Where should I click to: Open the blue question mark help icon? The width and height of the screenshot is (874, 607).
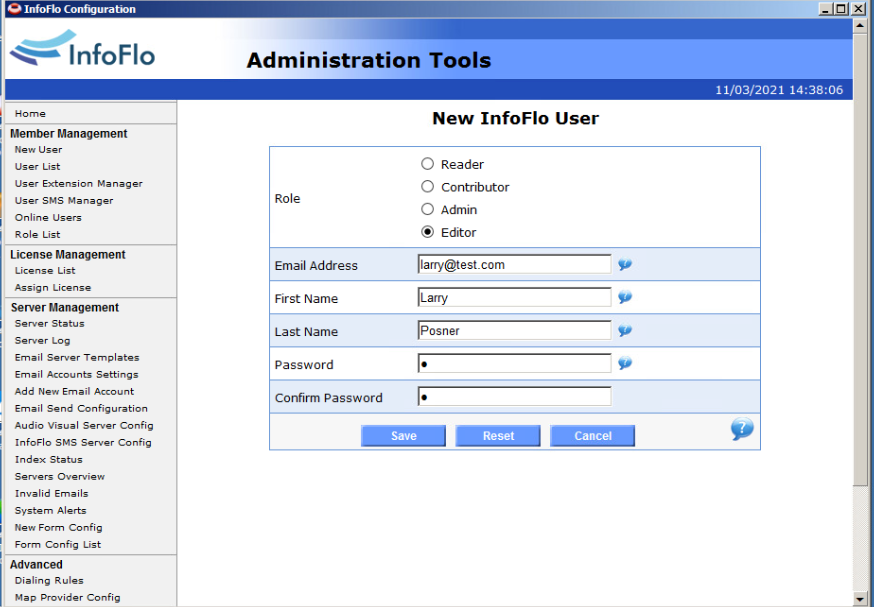pyautogui.click(x=741, y=430)
